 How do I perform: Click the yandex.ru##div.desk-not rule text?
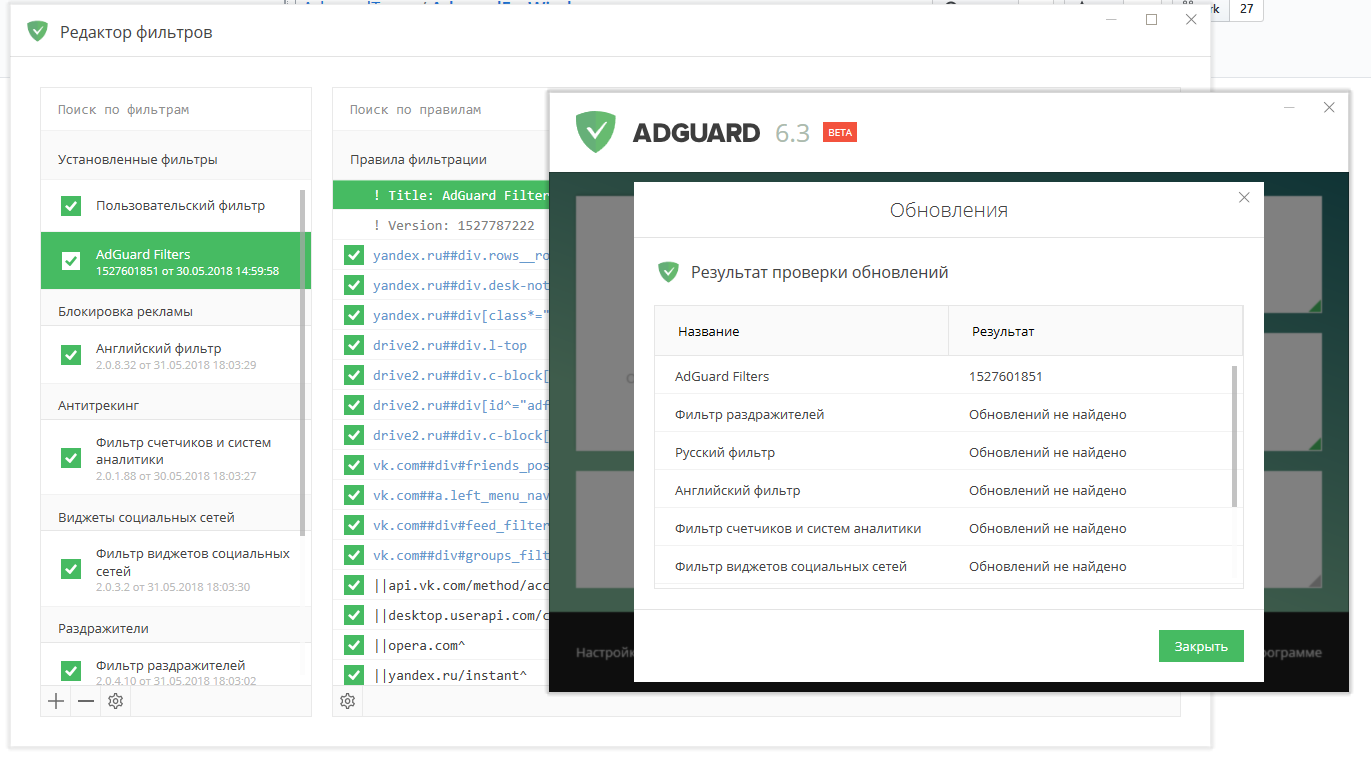[461, 285]
